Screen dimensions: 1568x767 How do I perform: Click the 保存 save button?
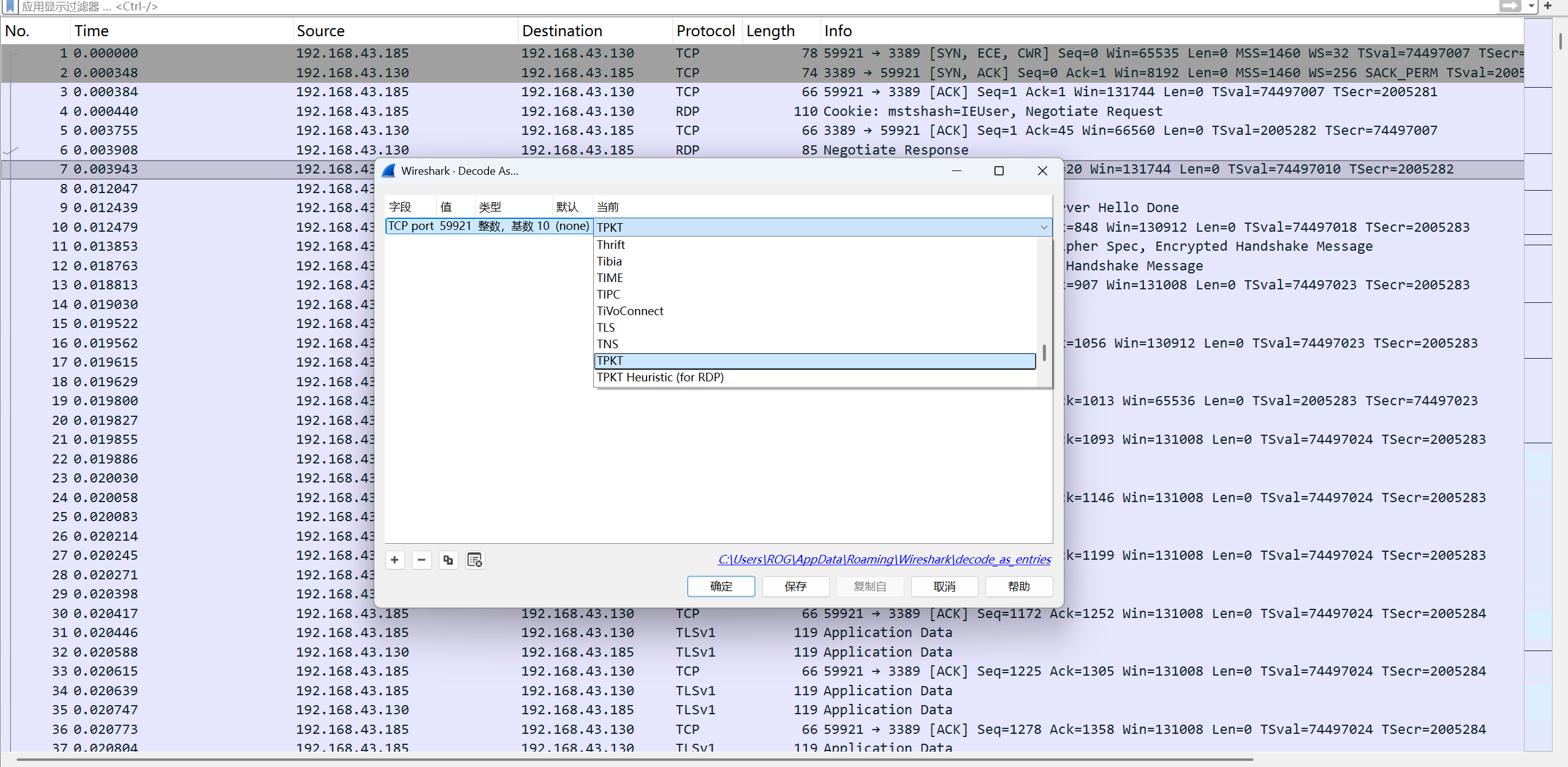pyautogui.click(x=795, y=586)
